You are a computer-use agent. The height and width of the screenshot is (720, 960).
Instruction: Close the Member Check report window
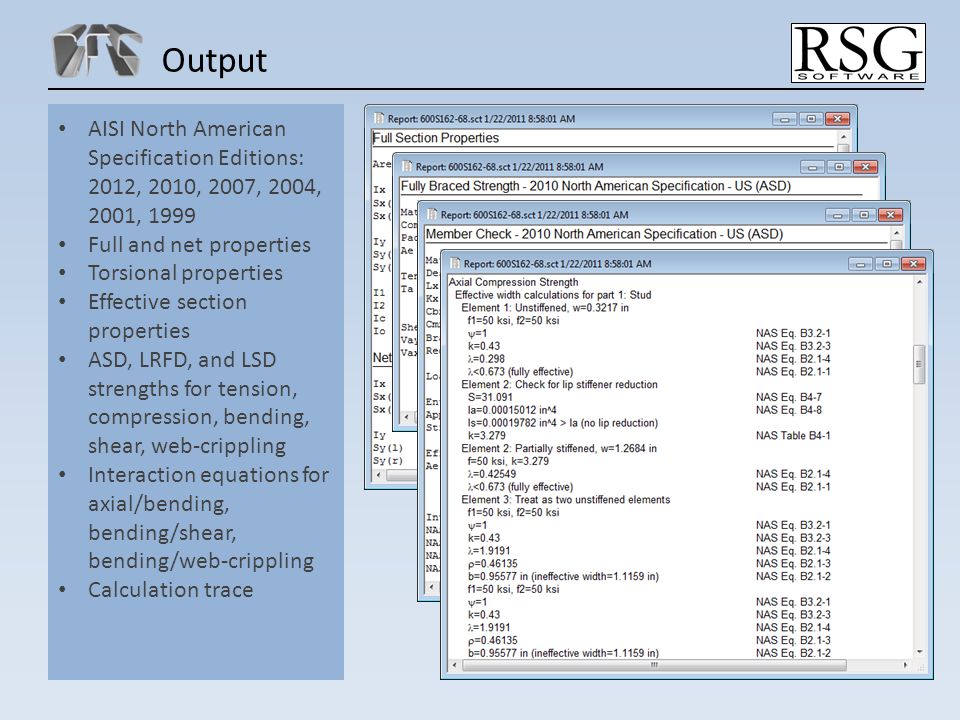[x=890, y=215]
